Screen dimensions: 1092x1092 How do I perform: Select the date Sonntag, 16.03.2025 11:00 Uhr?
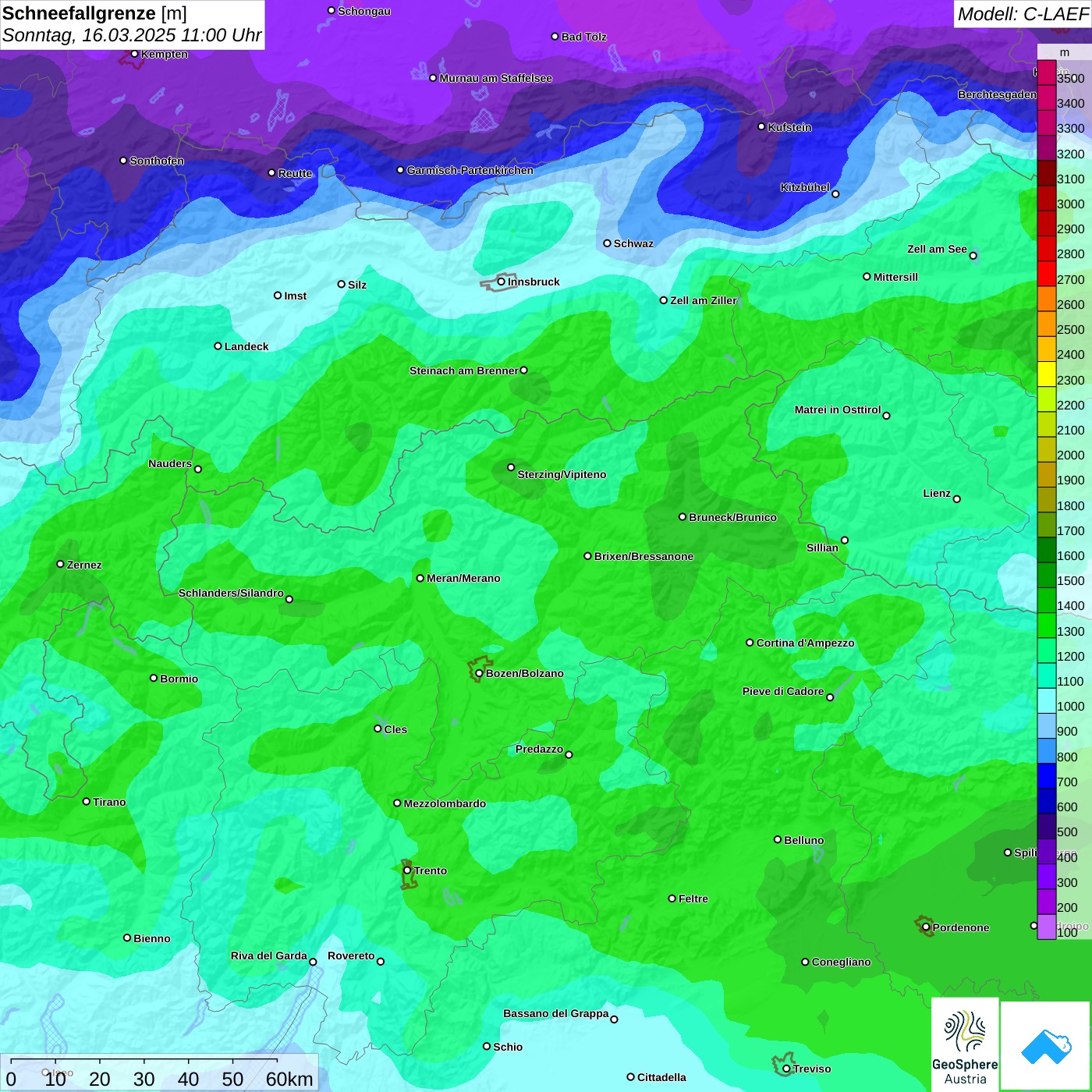[132, 36]
